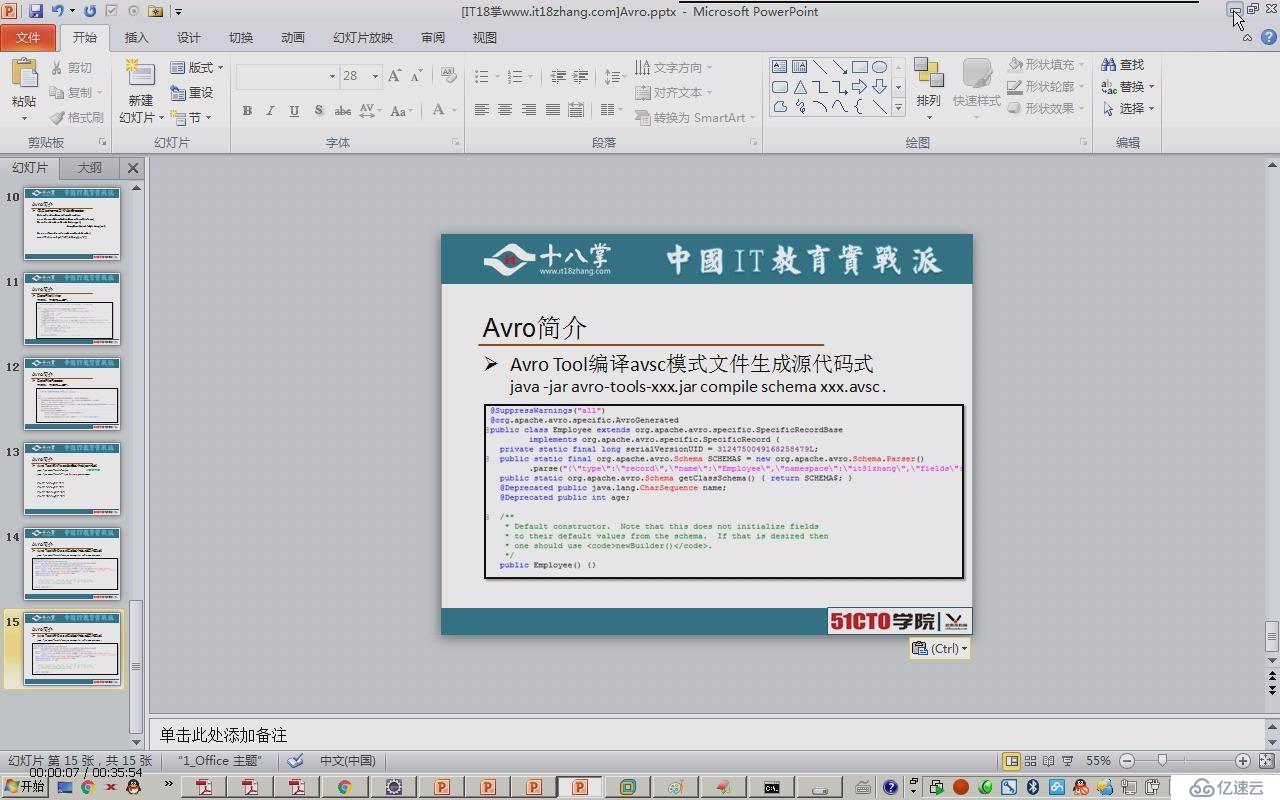This screenshot has height=800, width=1280.
Task: Click the Arrange (排列) icon
Action: tap(928, 74)
